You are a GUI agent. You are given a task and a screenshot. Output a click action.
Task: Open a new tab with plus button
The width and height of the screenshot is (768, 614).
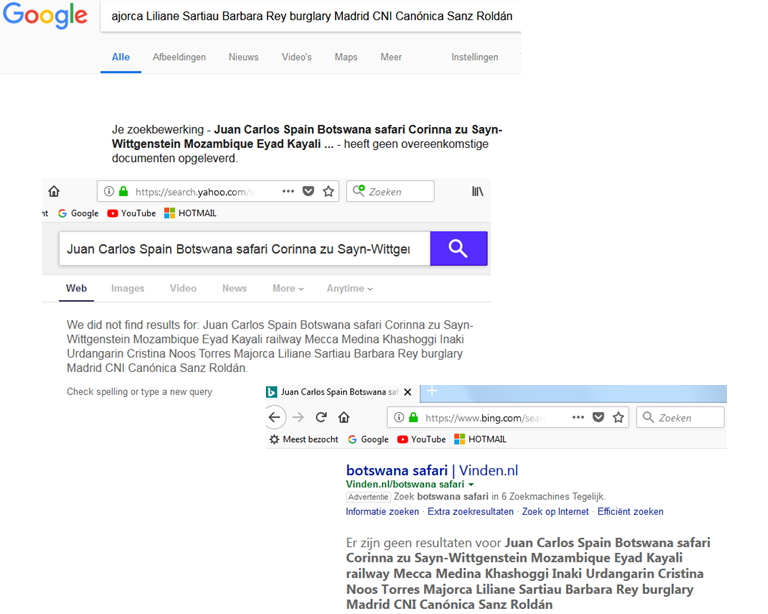pyautogui.click(x=432, y=391)
